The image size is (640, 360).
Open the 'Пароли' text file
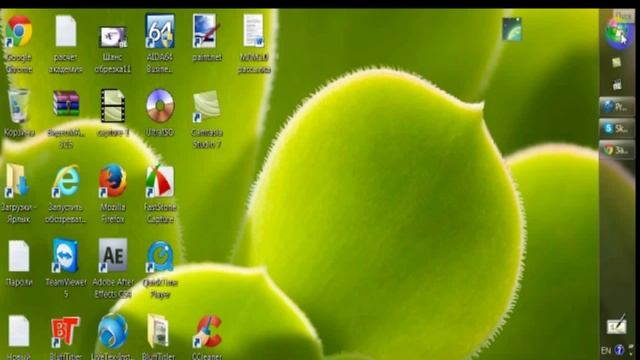[x=19, y=256]
